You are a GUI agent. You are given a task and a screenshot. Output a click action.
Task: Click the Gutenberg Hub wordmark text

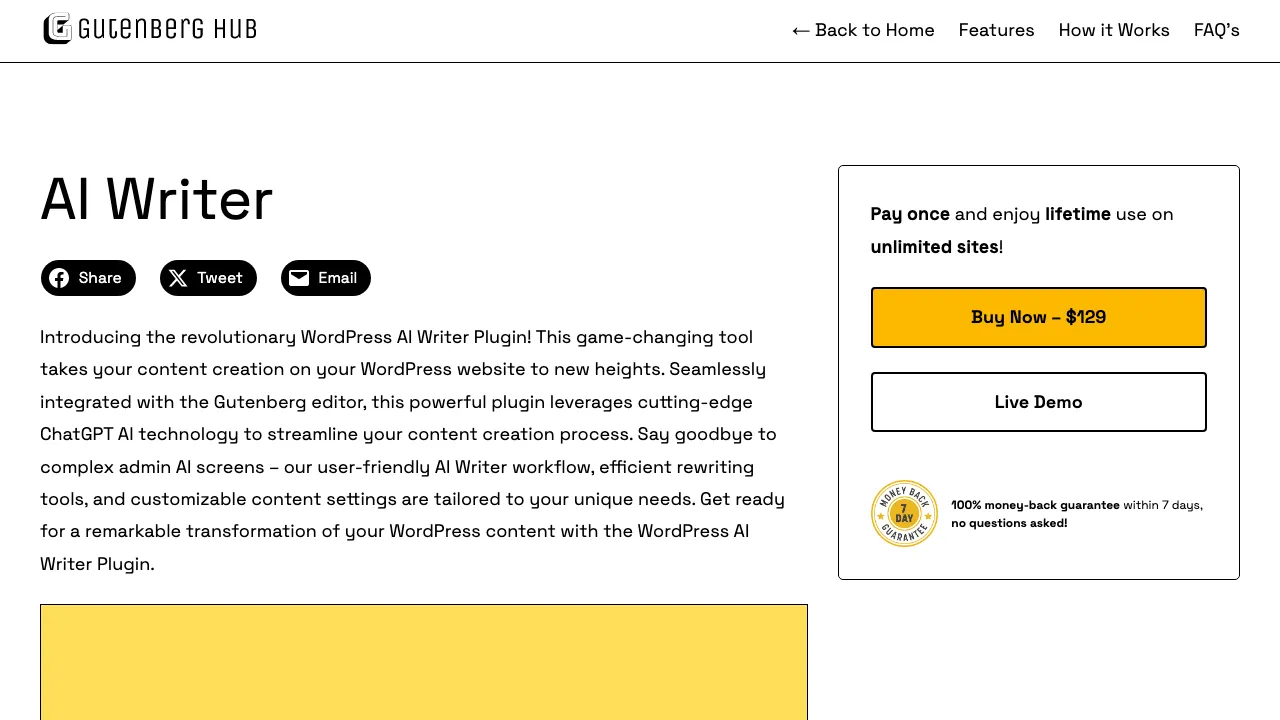(x=168, y=28)
